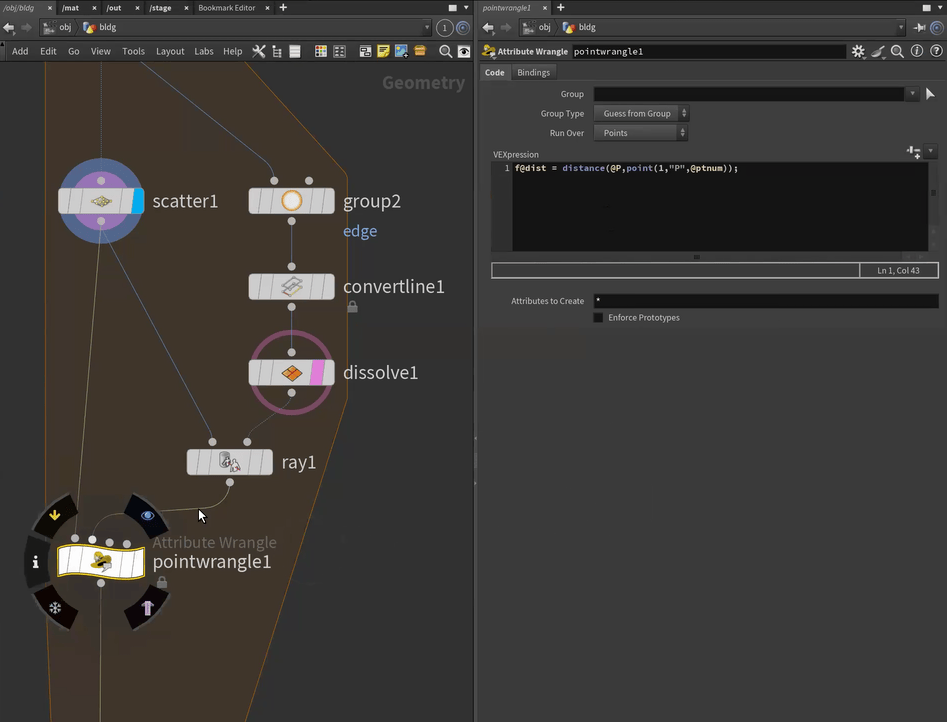Open the network editor search magnifier

coord(446,51)
